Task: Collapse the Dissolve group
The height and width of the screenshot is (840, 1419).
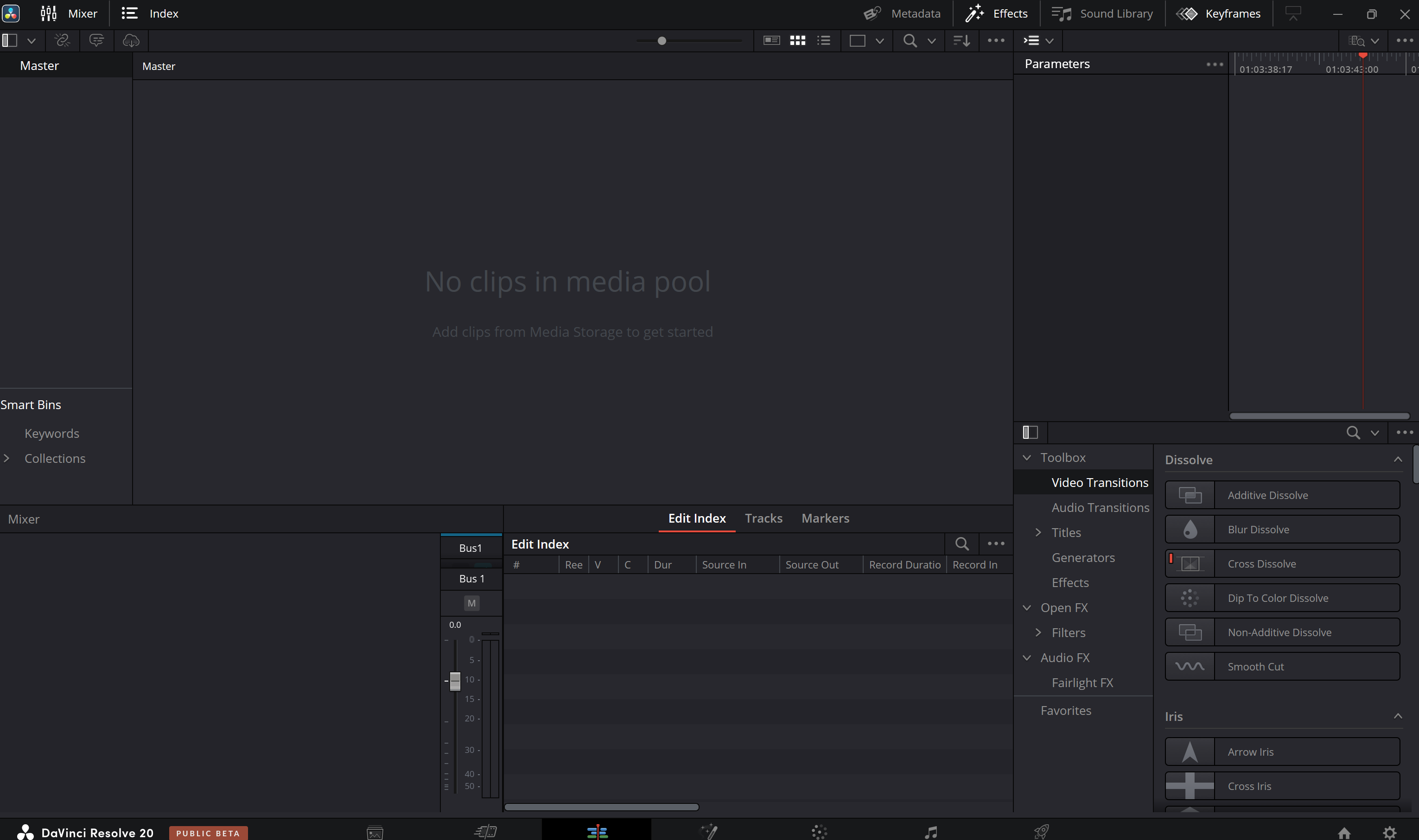Action: click(x=1398, y=460)
